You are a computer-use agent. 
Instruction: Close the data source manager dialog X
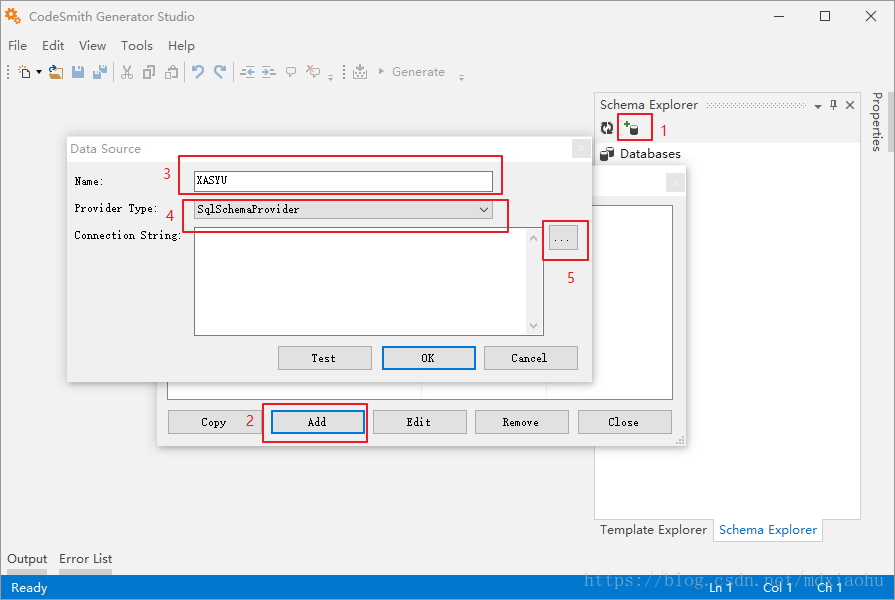click(x=675, y=183)
